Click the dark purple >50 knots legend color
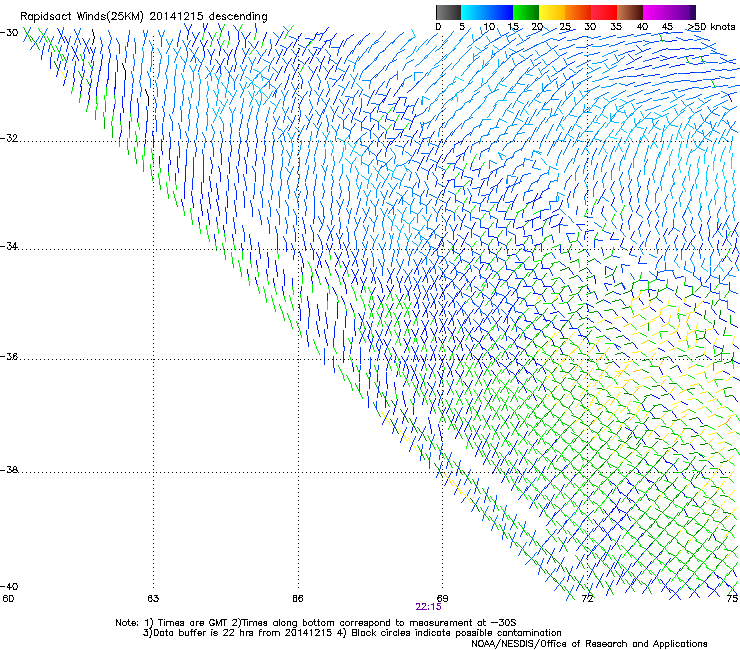The width and height of the screenshot is (740, 650). (x=693, y=12)
